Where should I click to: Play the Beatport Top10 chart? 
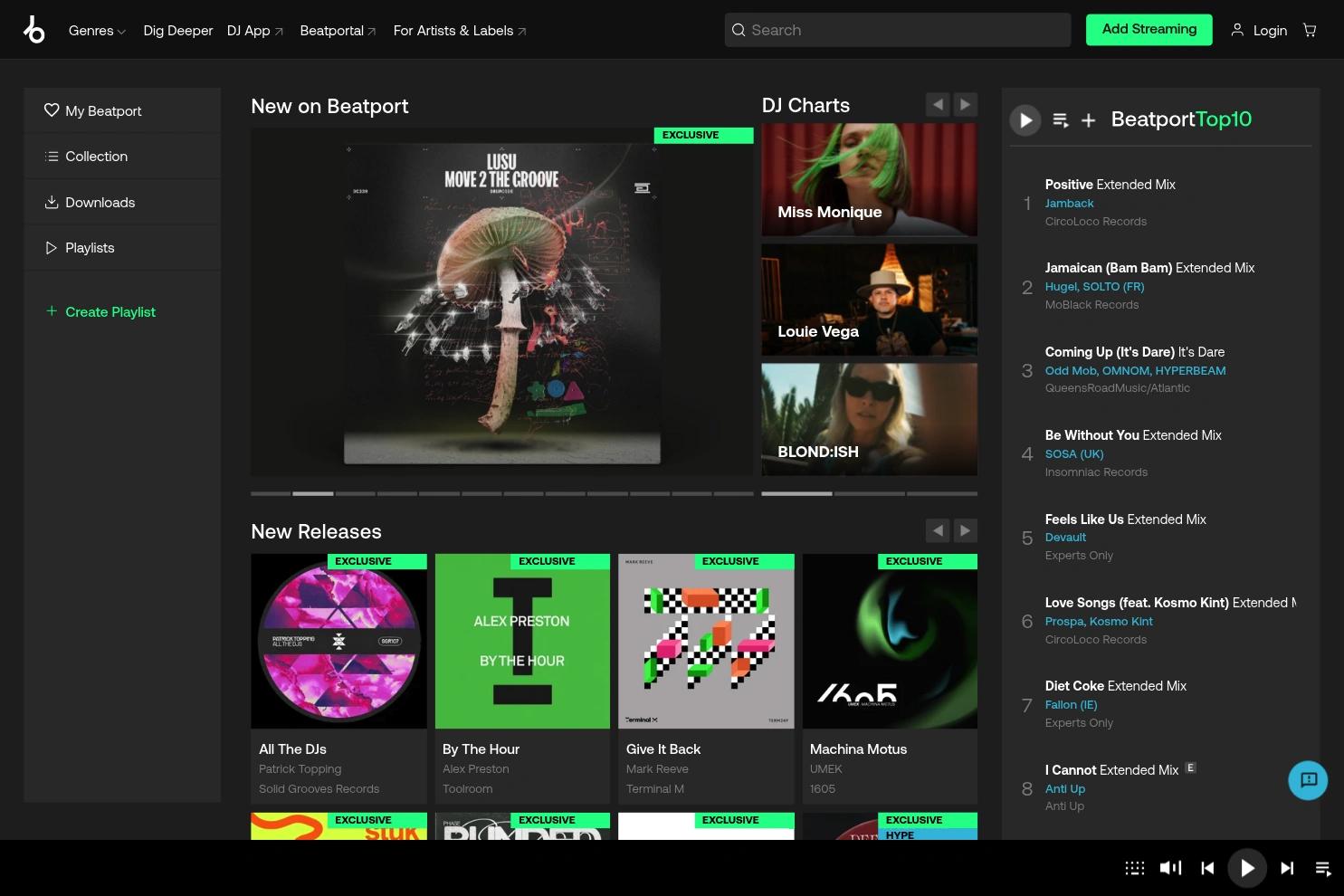point(1025,119)
